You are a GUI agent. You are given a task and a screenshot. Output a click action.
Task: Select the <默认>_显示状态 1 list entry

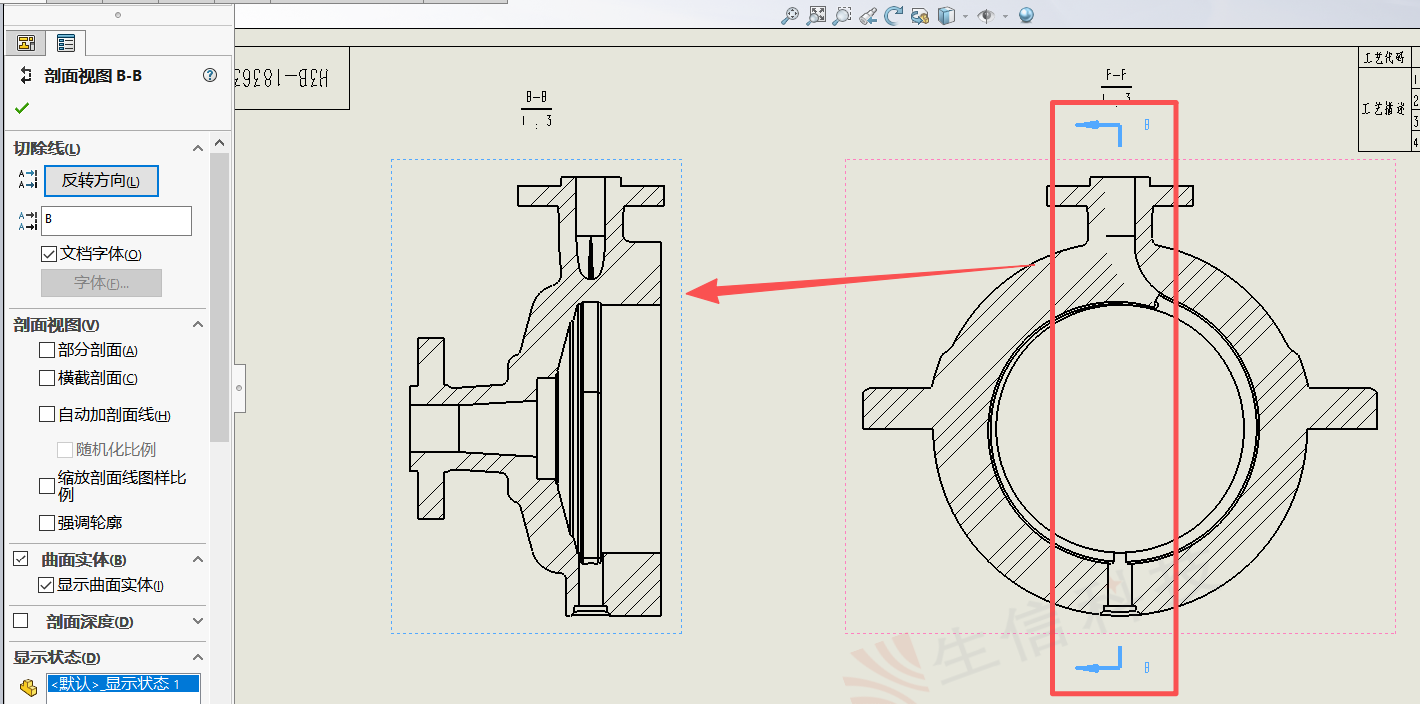[123, 684]
